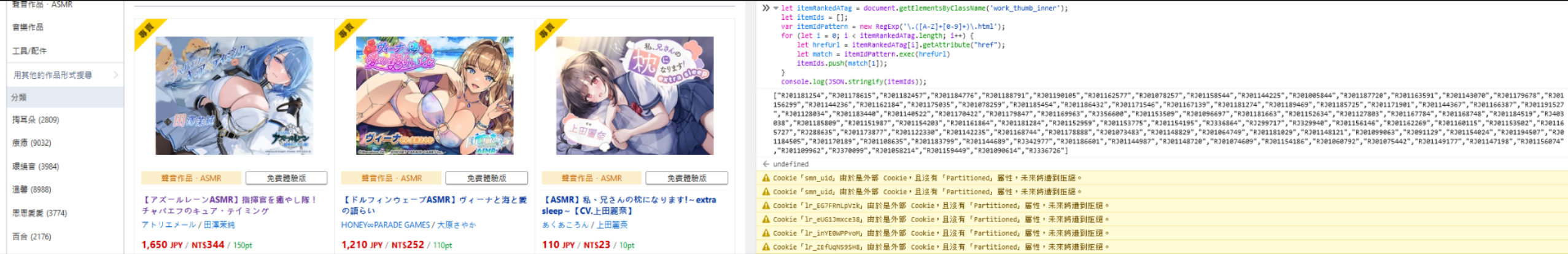Filter by 掏耳朵 (2809) category

click(36, 120)
